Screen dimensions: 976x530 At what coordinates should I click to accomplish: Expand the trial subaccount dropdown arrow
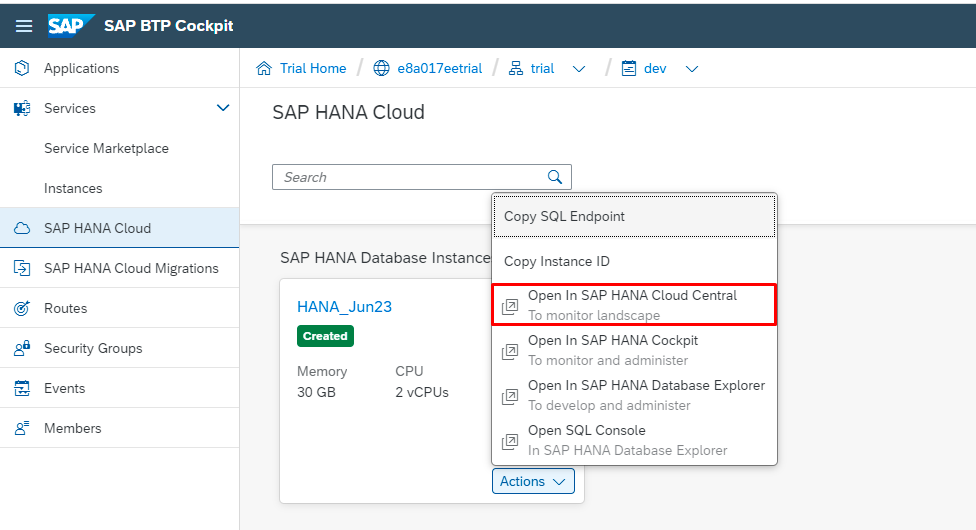pyautogui.click(x=579, y=69)
